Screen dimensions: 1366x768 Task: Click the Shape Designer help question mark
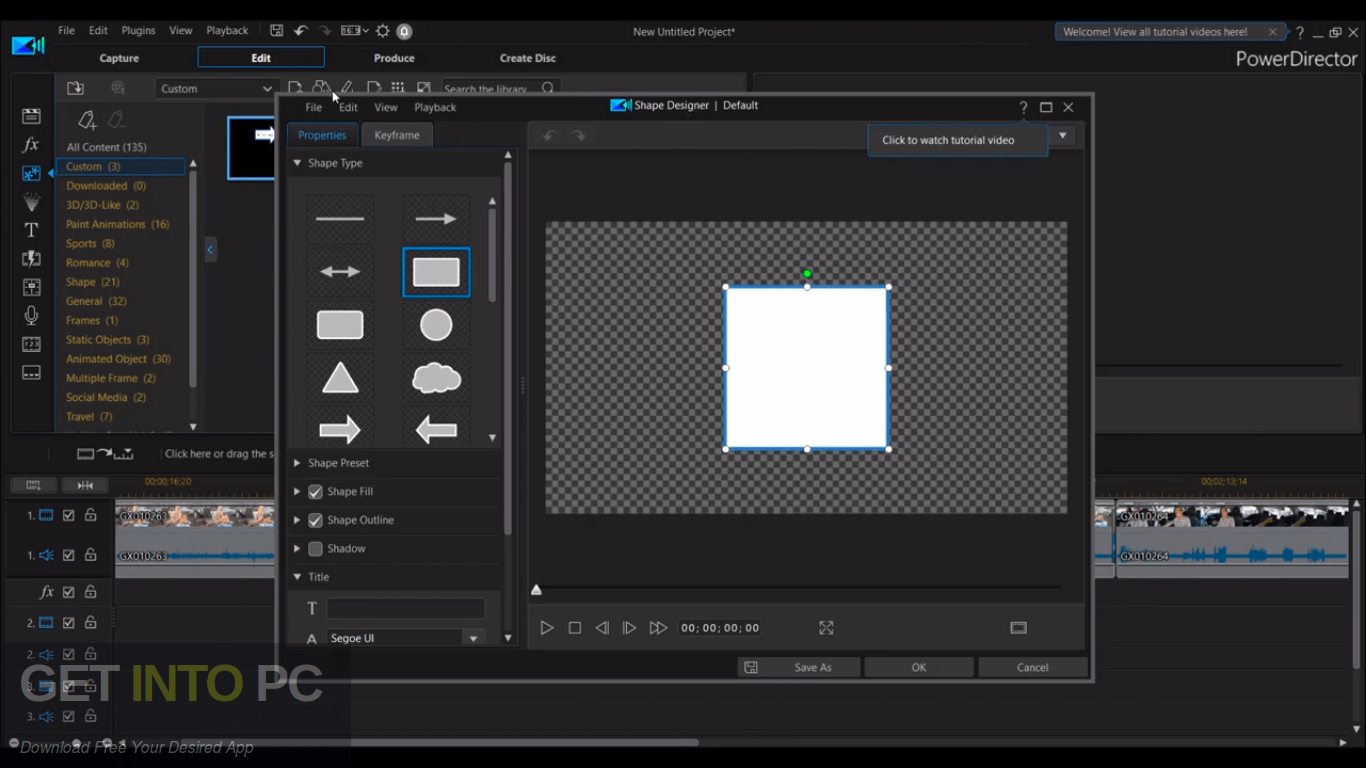[1023, 108]
